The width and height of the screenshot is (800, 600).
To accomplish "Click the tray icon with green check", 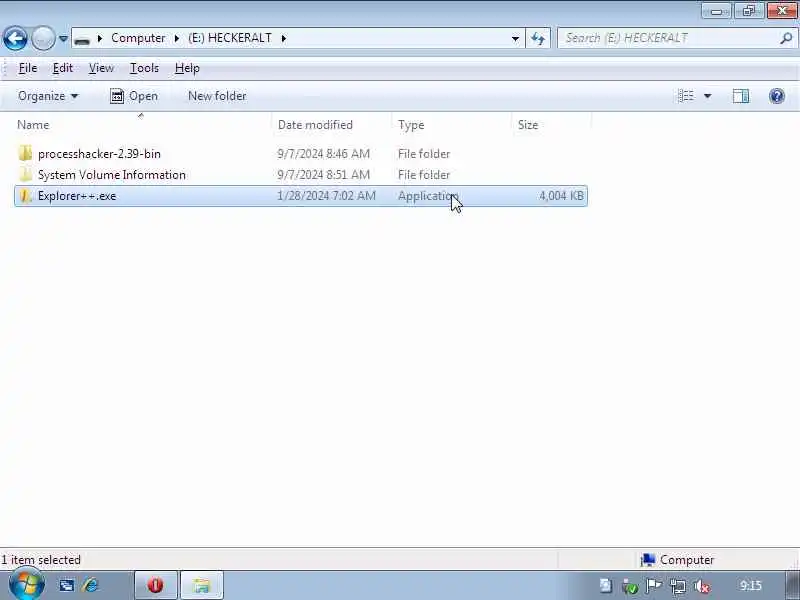I will [630, 586].
